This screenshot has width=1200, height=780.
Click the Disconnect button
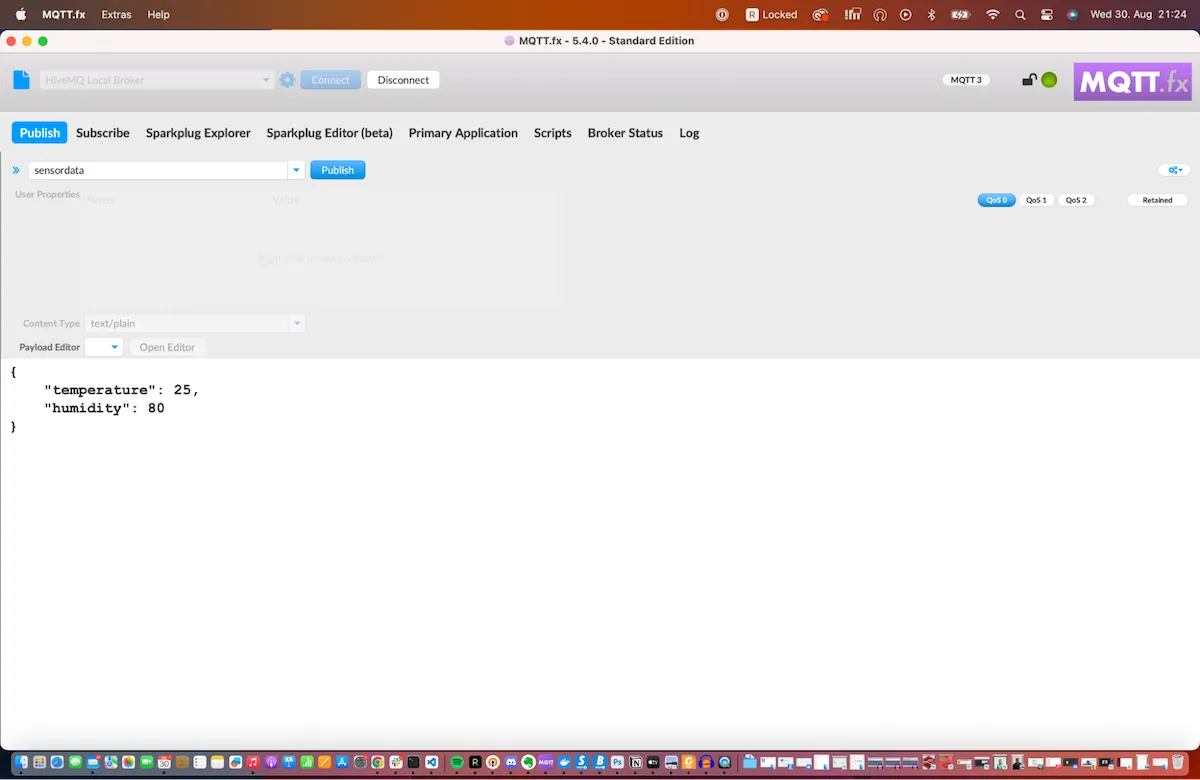403,80
